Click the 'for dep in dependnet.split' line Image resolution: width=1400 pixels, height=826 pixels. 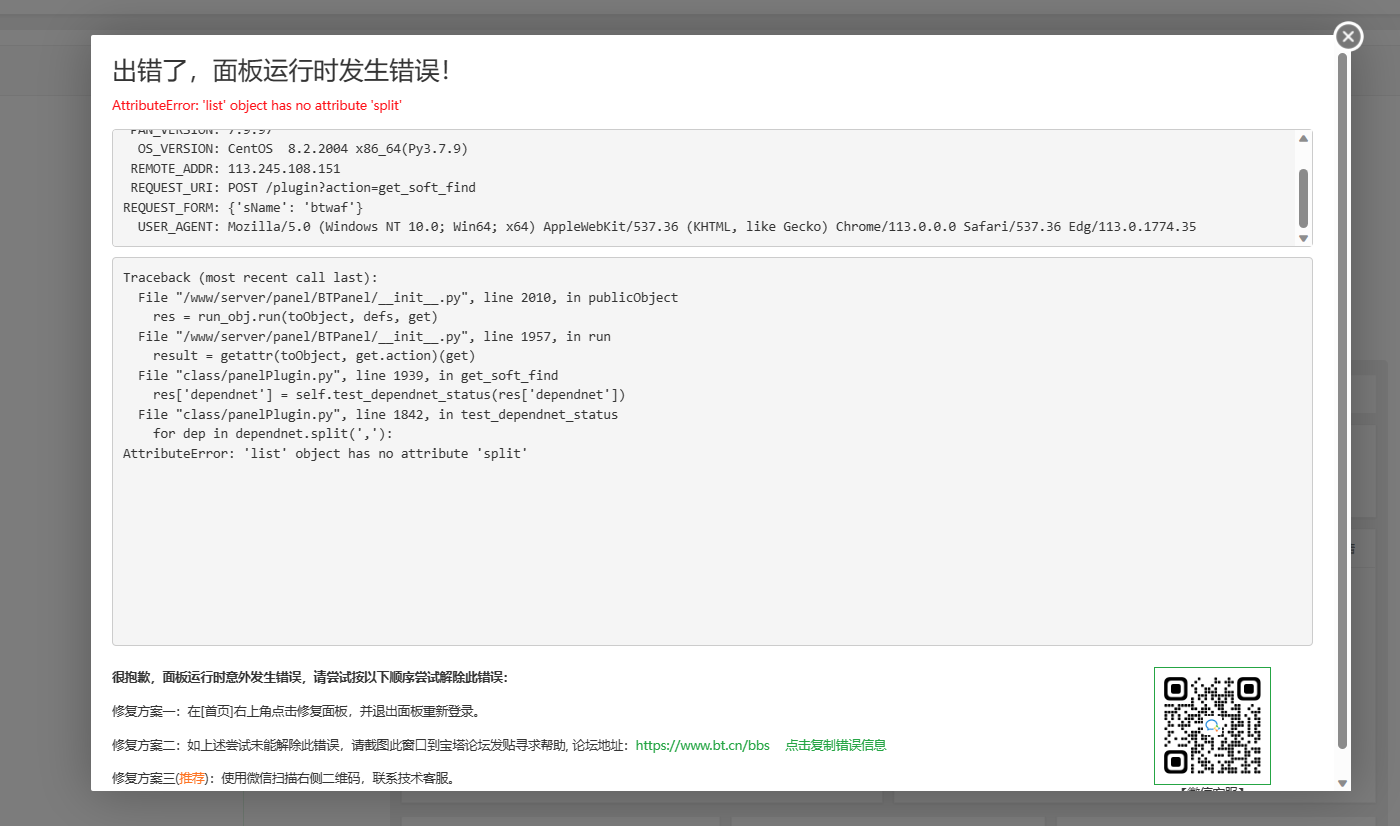point(273,433)
